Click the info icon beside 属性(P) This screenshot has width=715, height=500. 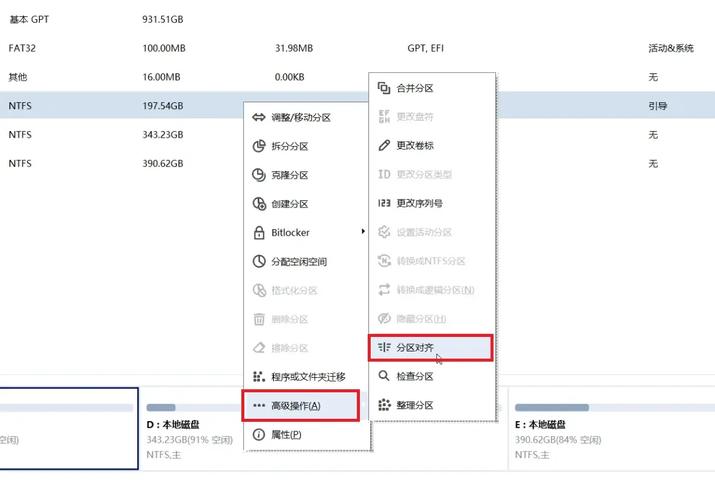click(259, 434)
